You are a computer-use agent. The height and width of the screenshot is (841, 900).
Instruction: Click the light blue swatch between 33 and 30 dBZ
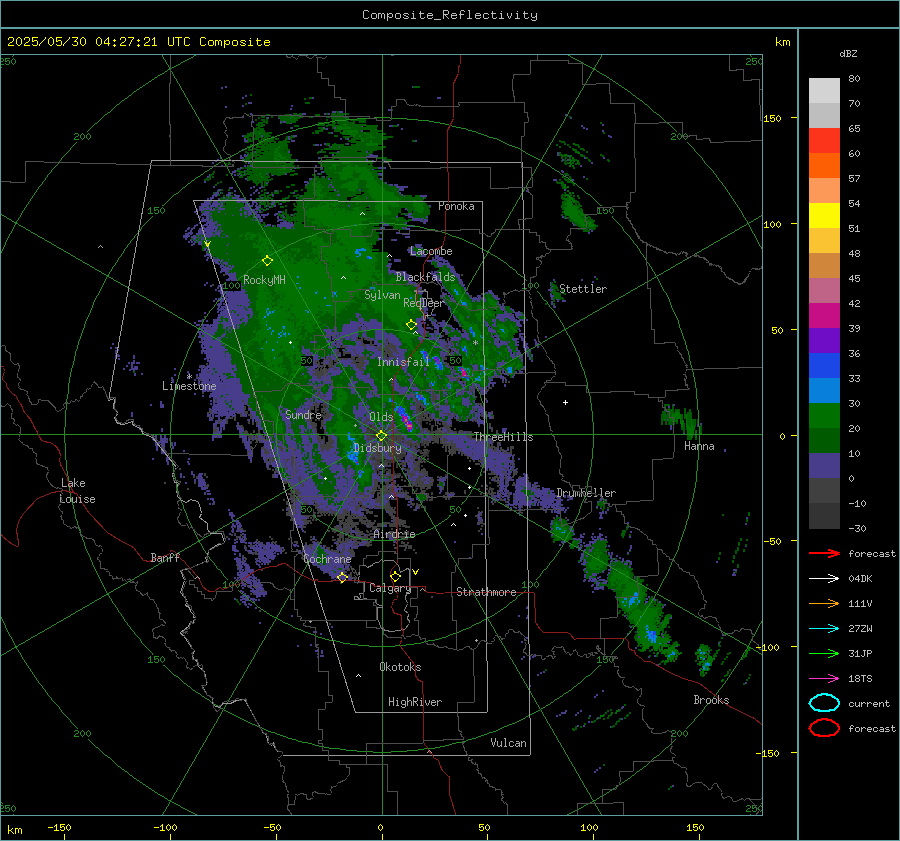tap(824, 390)
